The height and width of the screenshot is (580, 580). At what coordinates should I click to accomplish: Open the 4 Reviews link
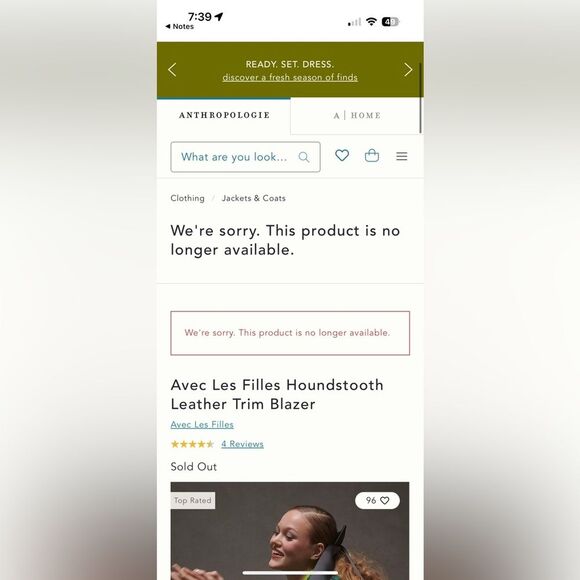tap(243, 444)
